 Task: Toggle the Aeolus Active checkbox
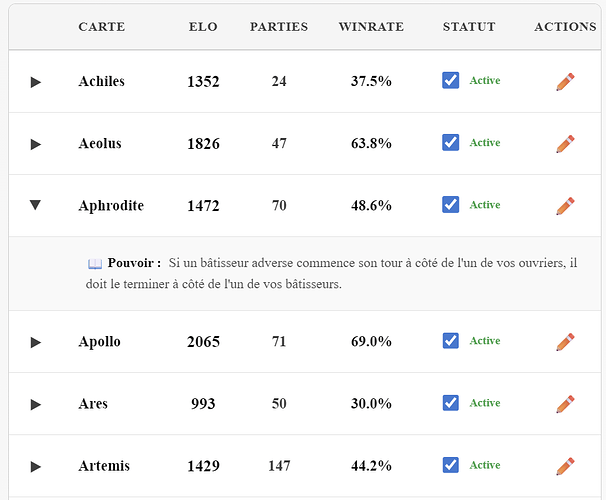pos(450,143)
